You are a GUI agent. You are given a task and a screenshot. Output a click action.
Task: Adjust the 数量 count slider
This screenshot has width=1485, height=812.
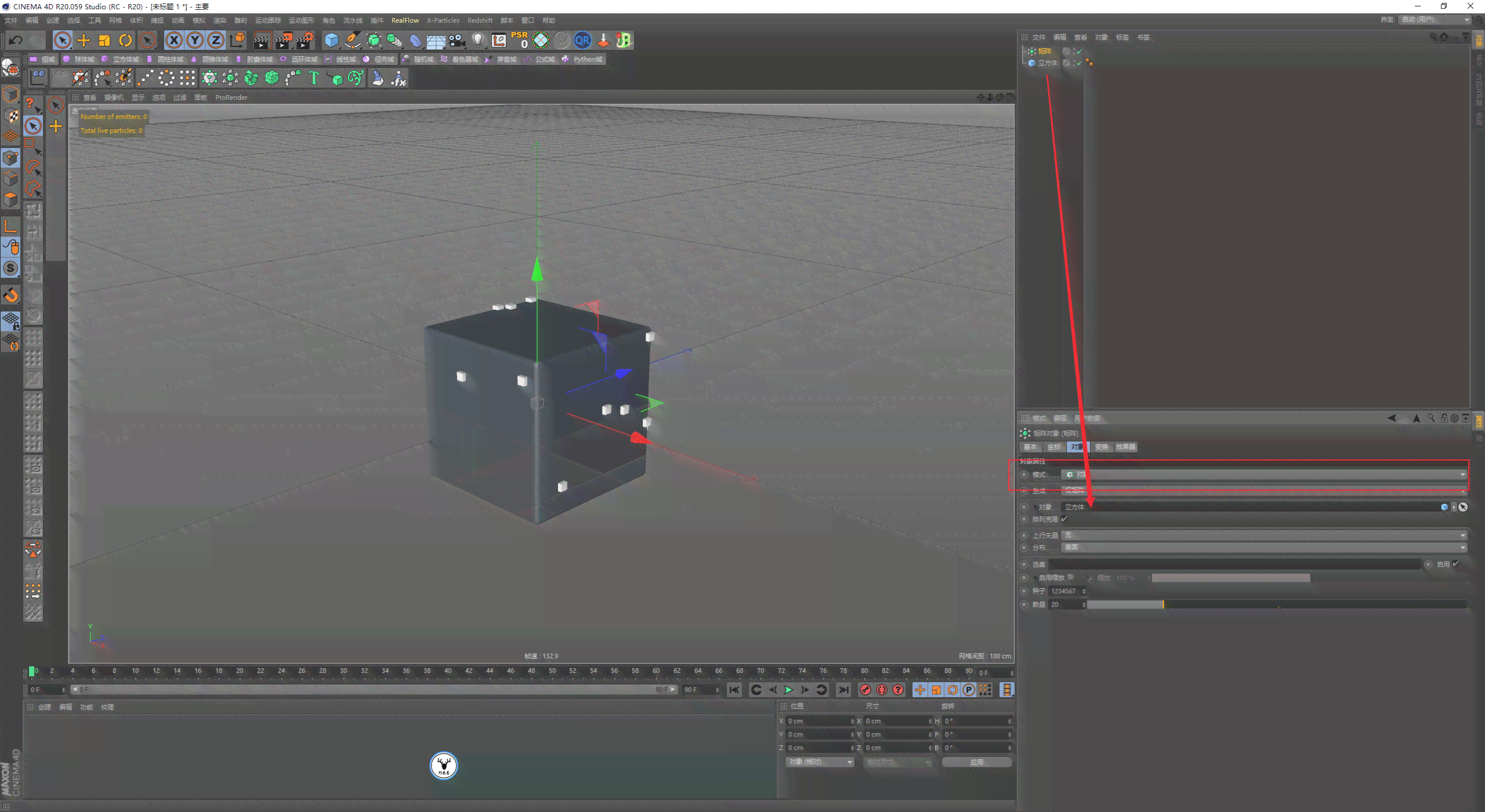pyautogui.click(x=1277, y=604)
